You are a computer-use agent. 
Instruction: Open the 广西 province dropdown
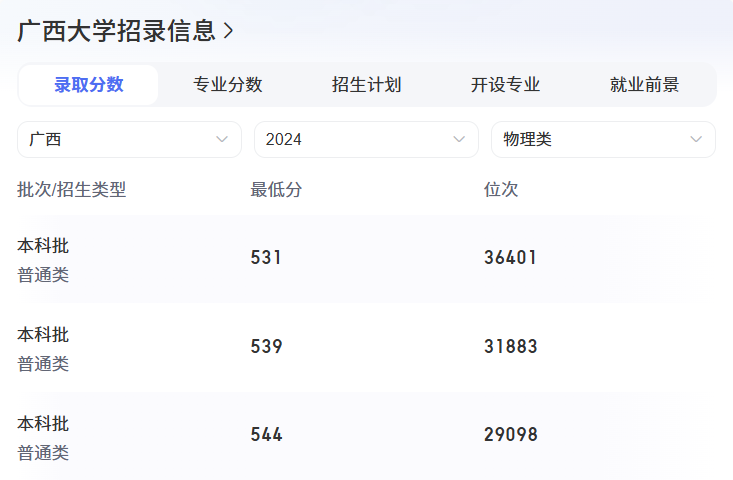click(129, 139)
